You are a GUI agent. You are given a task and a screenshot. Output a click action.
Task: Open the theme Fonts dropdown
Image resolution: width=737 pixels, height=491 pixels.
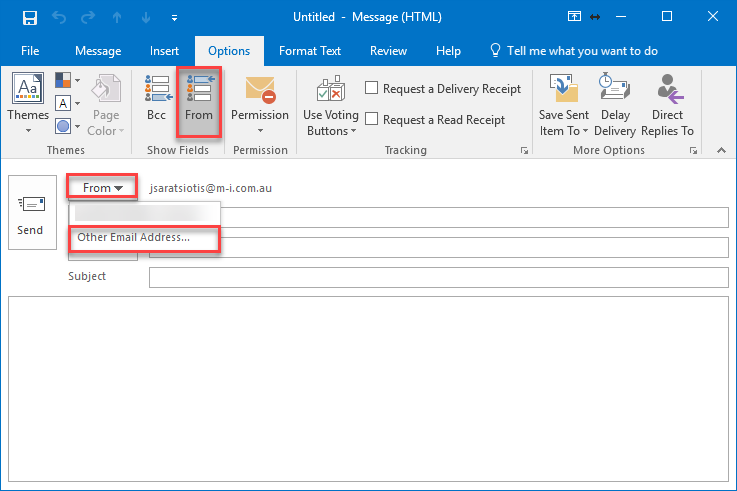[x=67, y=103]
